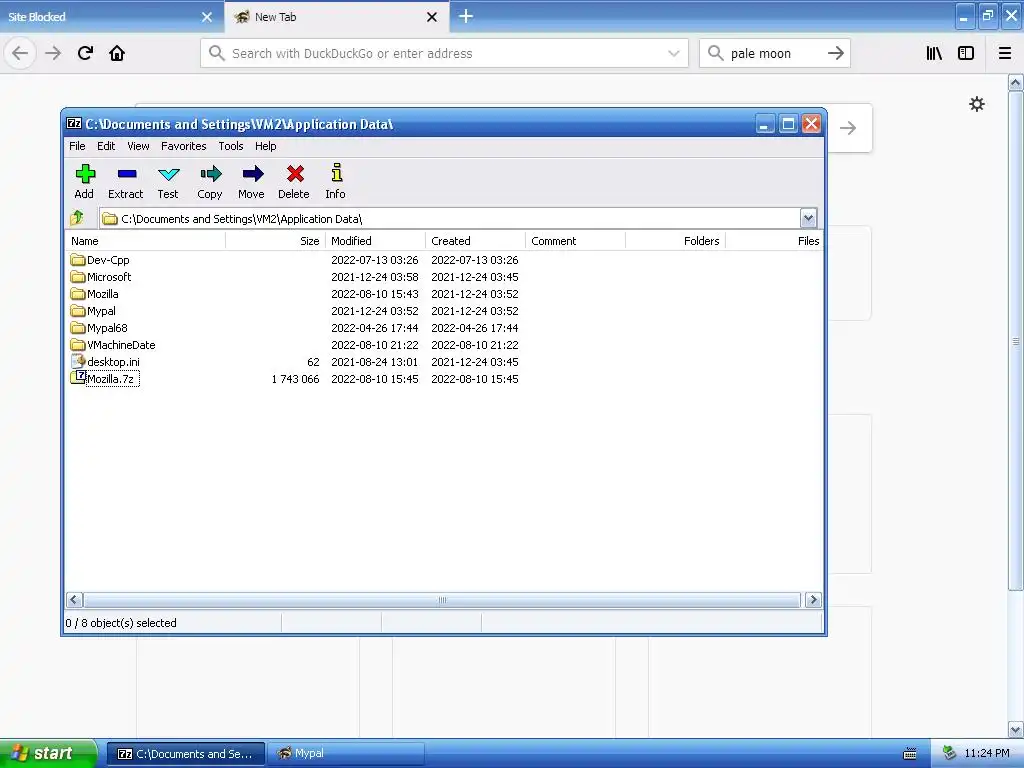Click the horizontal scrollbar thumb in 7-Zip
This screenshot has width=1024, height=768.
(442, 600)
